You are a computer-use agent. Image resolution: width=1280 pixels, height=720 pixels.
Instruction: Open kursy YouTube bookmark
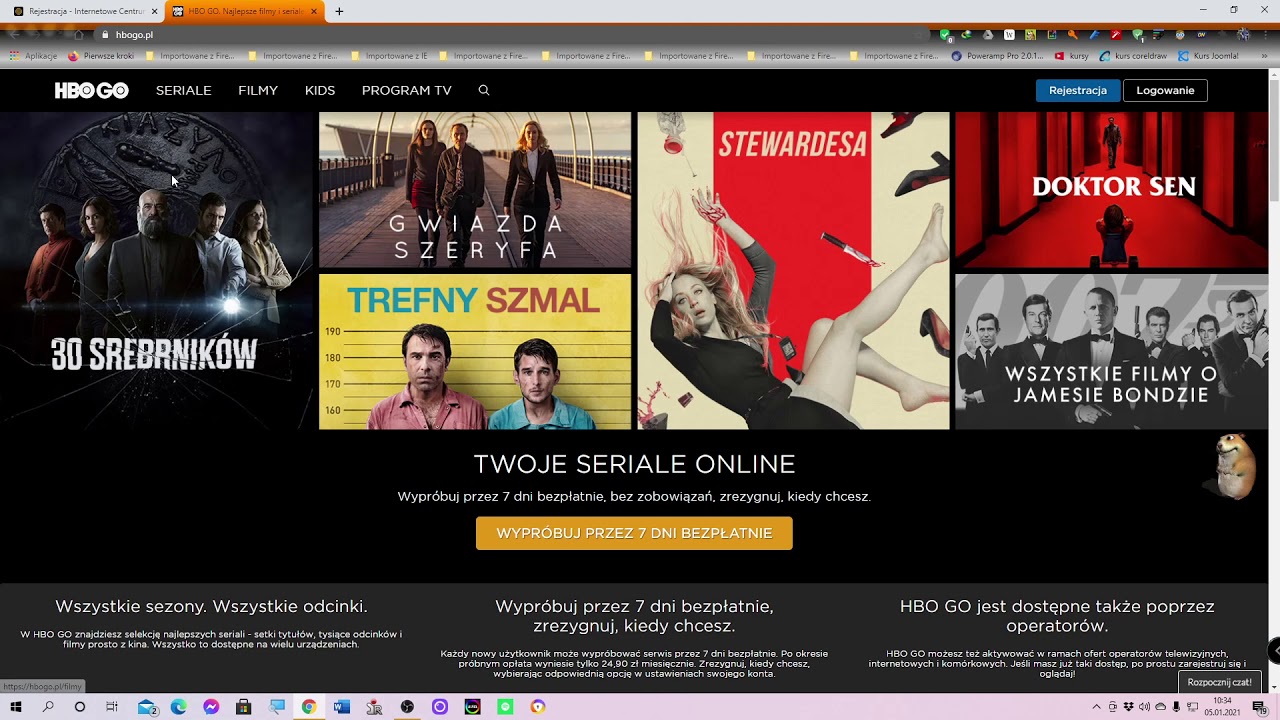[x=1072, y=56]
